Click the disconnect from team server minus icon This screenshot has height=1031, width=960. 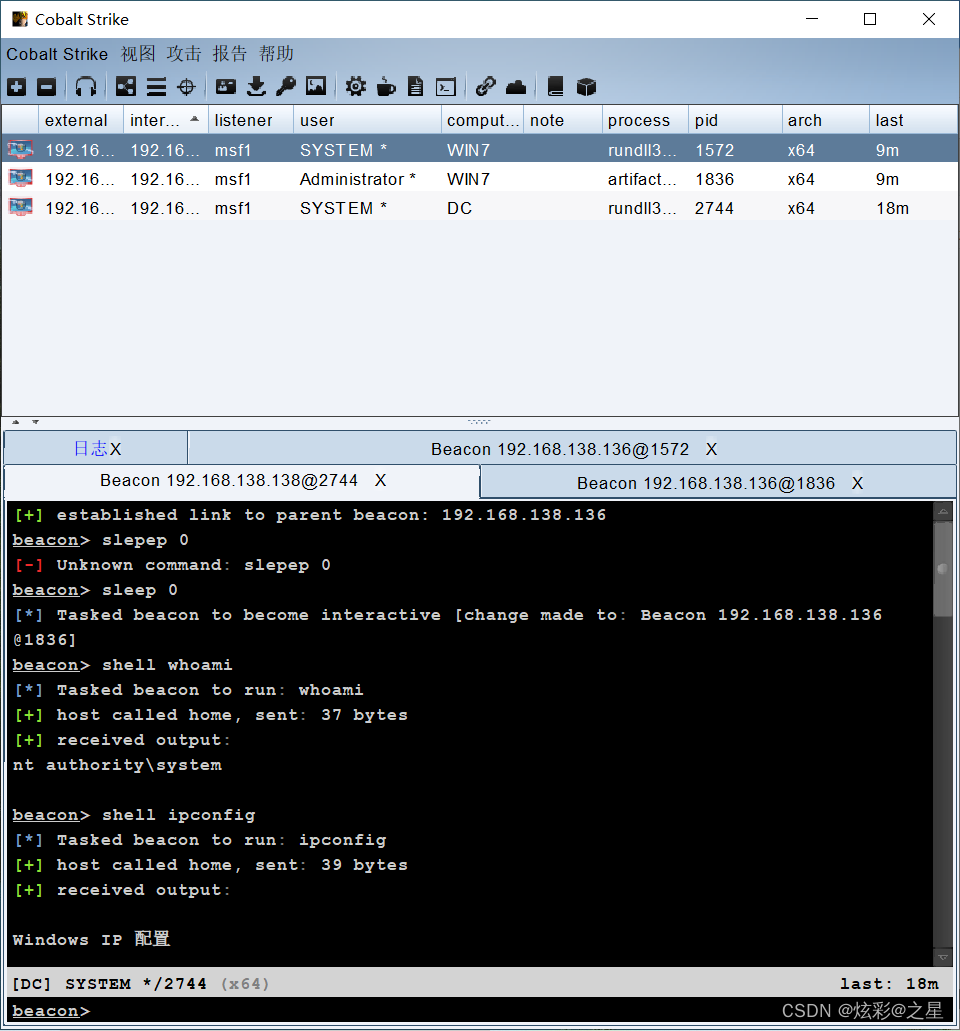point(46,86)
